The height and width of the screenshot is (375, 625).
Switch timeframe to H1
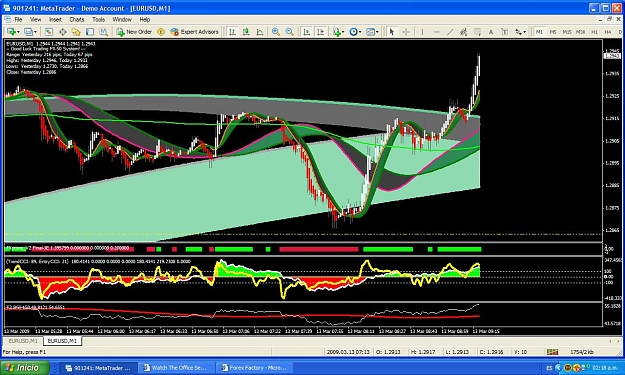tap(594, 32)
